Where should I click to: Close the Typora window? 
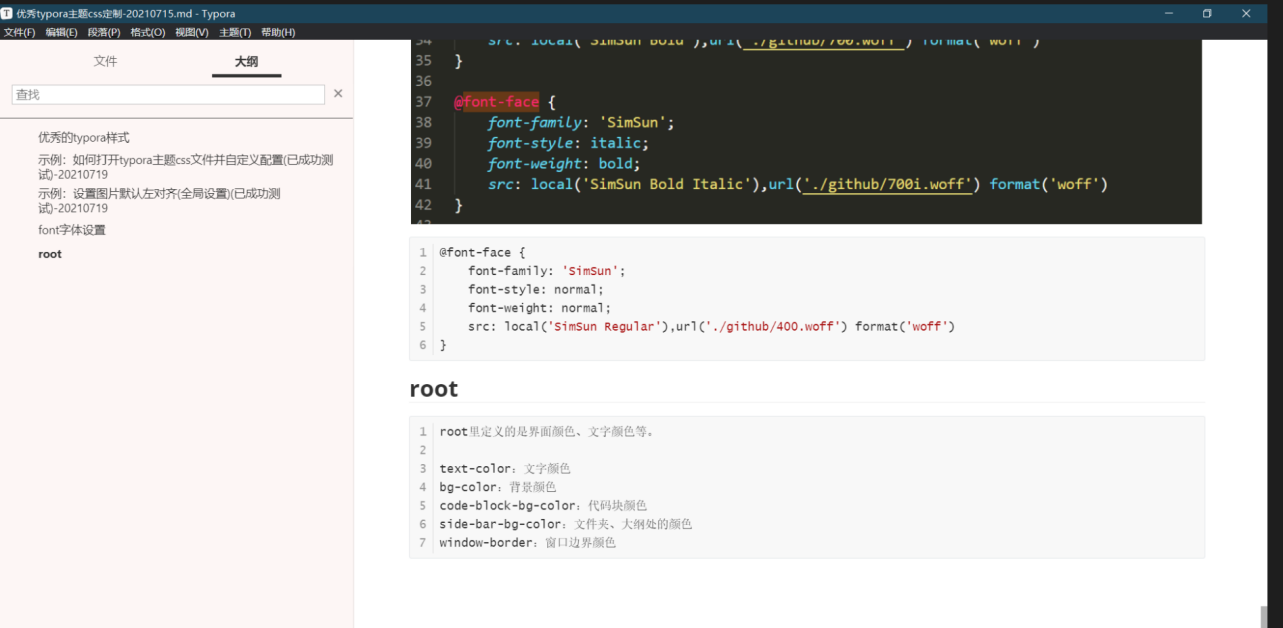1246,13
